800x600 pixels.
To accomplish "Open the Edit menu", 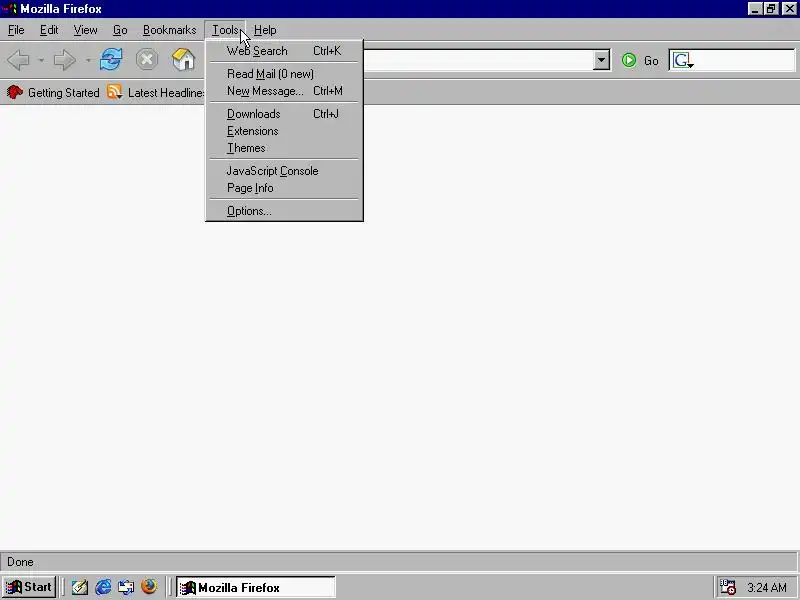I will [x=49, y=30].
